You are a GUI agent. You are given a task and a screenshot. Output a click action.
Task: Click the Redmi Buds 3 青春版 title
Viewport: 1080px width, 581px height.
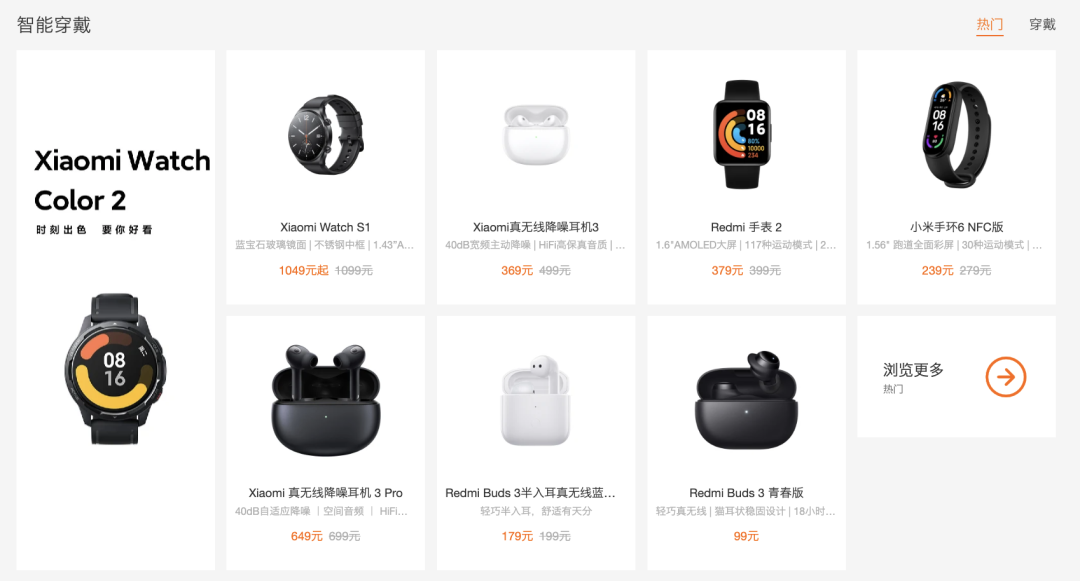coord(746,493)
